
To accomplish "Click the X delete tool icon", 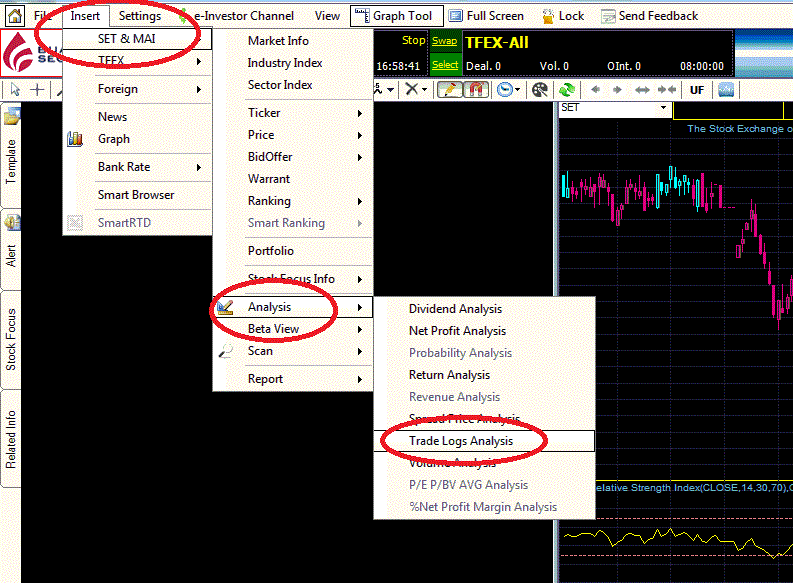I will point(412,89).
